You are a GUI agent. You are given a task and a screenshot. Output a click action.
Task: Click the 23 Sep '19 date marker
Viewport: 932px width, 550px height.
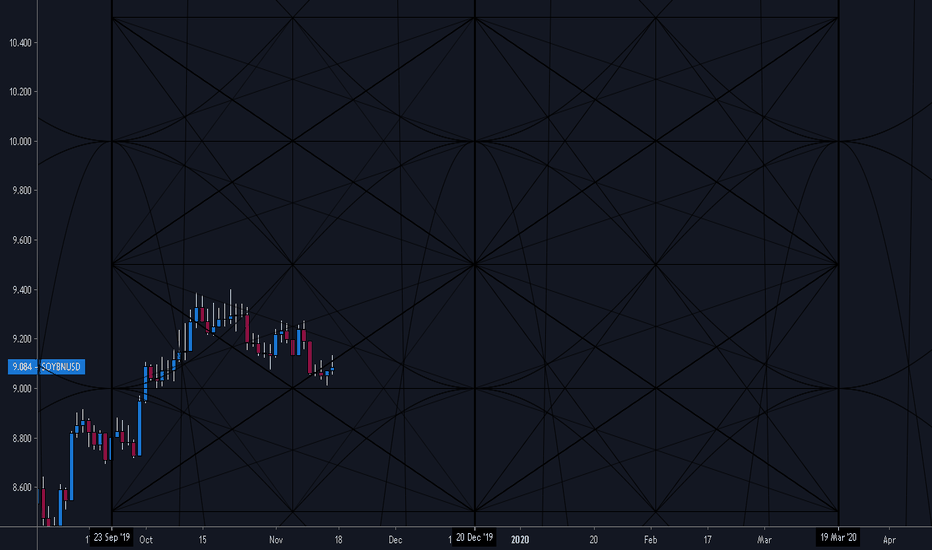(112, 538)
